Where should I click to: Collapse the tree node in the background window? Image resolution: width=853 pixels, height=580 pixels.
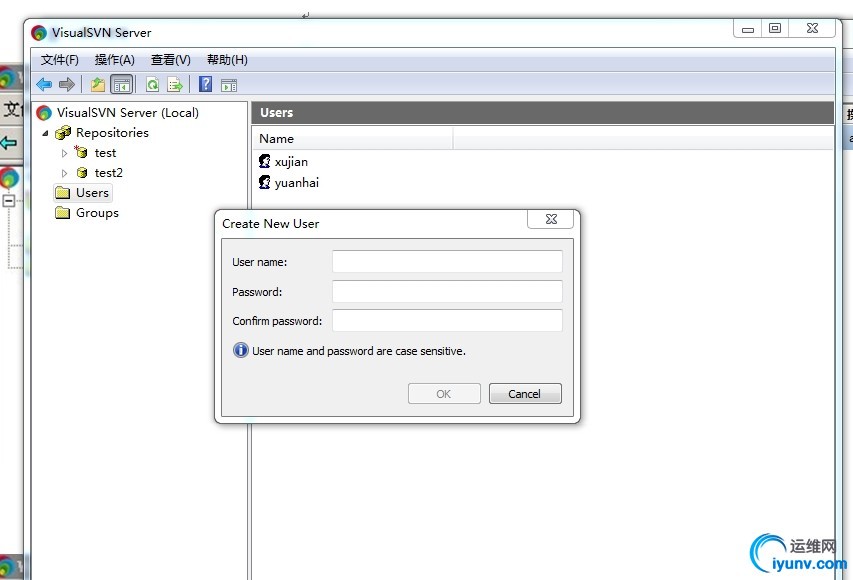coord(8,201)
